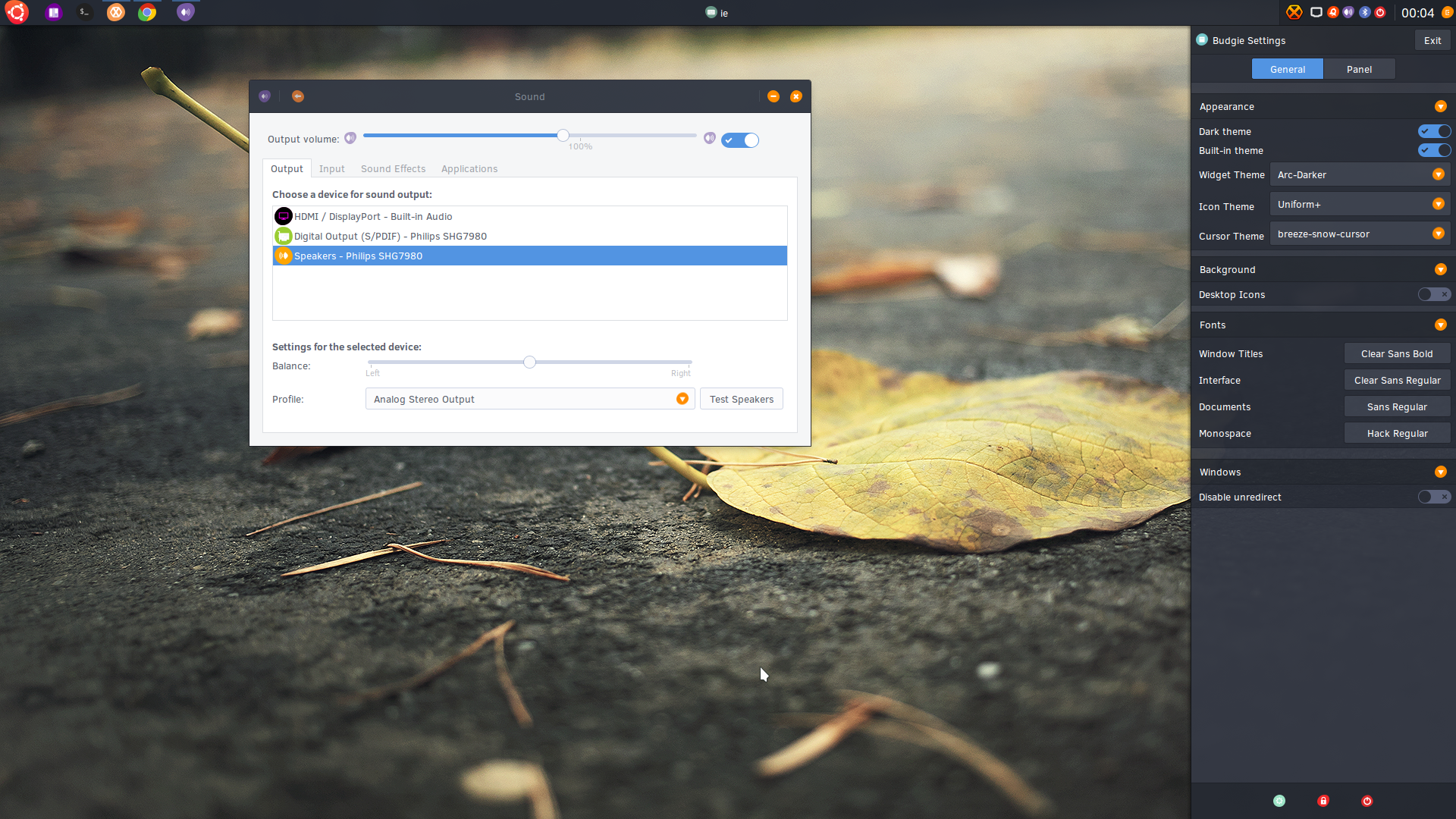Screen dimensions: 1456x819
Task: Click the purple sound settings task icon
Action: [x=186, y=12]
